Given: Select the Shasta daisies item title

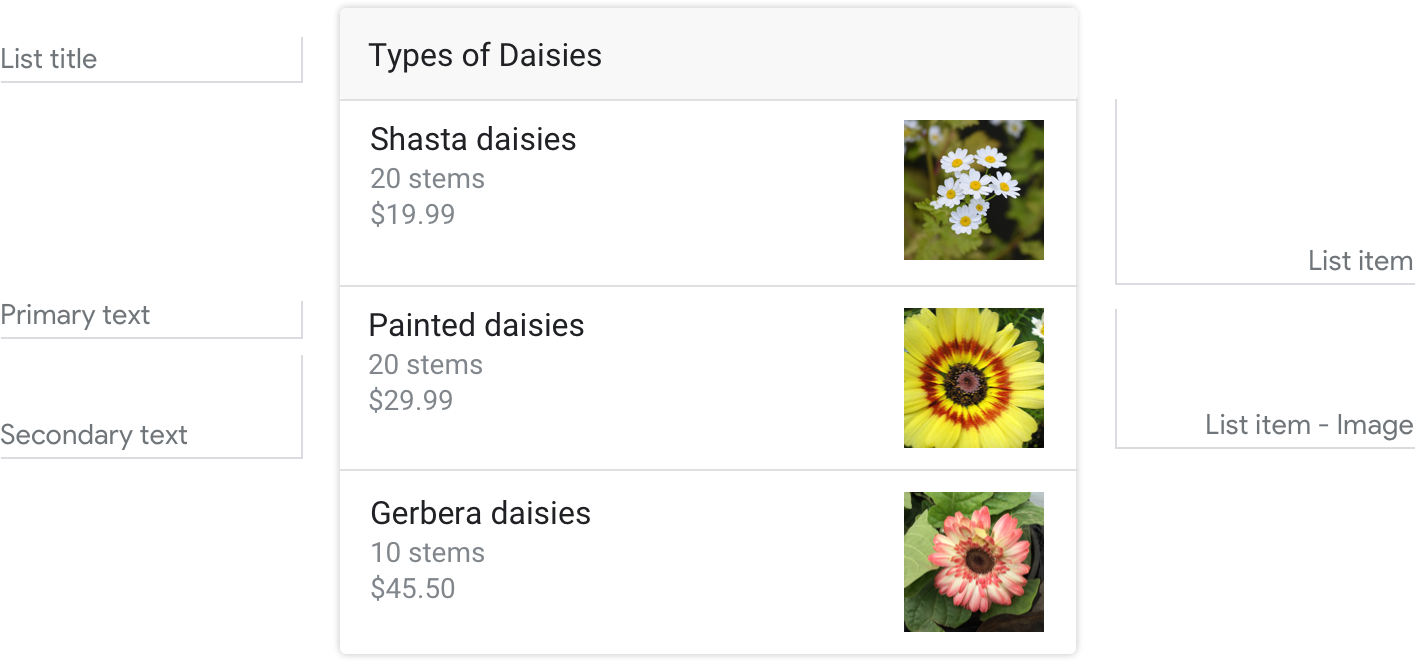Looking at the screenshot, I should pos(473,139).
